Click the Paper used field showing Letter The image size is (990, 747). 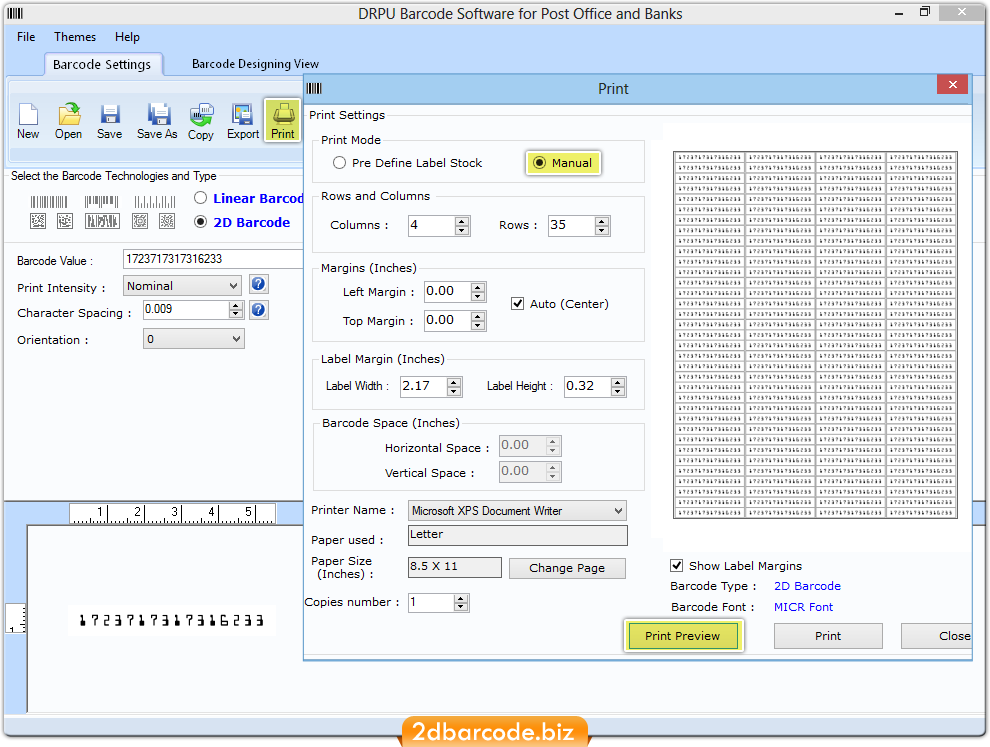click(x=518, y=535)
